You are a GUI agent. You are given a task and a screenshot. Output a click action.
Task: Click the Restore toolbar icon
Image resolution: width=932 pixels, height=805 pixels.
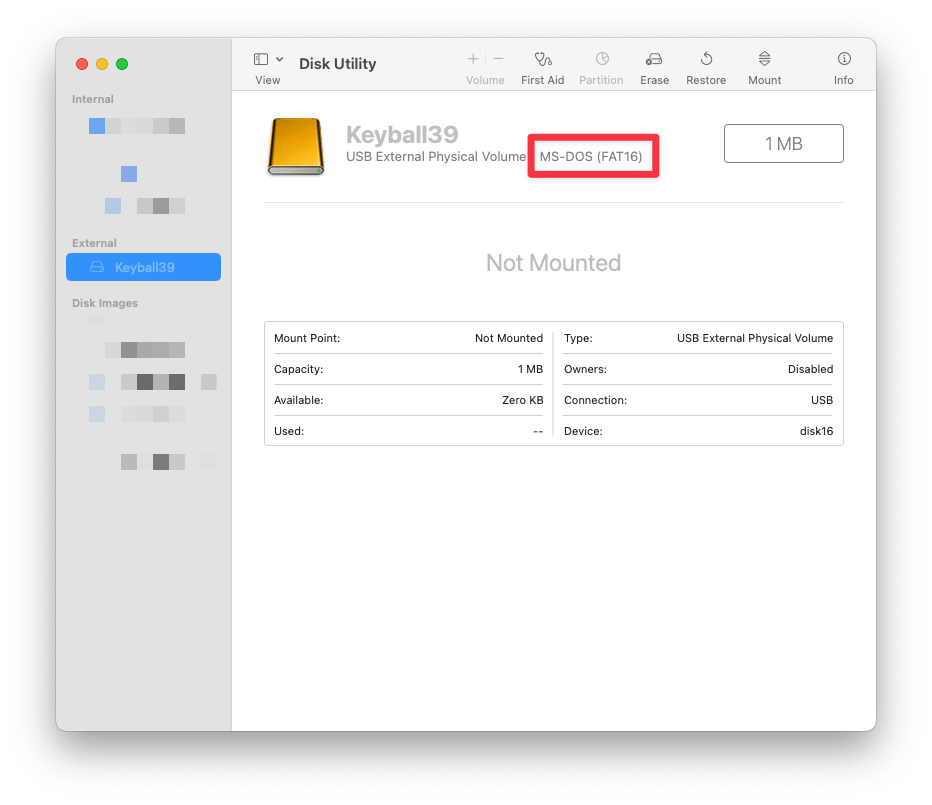pyautogui.click(x=706, y=59)
